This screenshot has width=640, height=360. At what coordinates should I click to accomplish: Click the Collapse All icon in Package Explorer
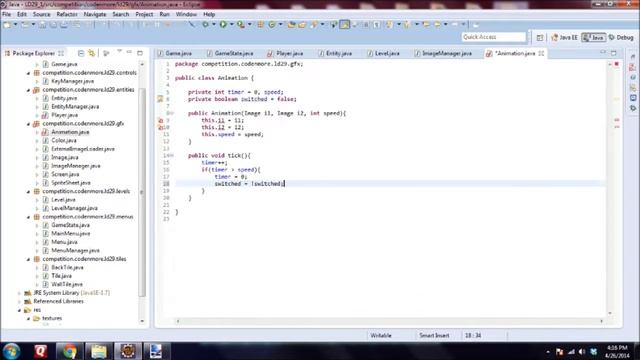[x=81, y=53]
